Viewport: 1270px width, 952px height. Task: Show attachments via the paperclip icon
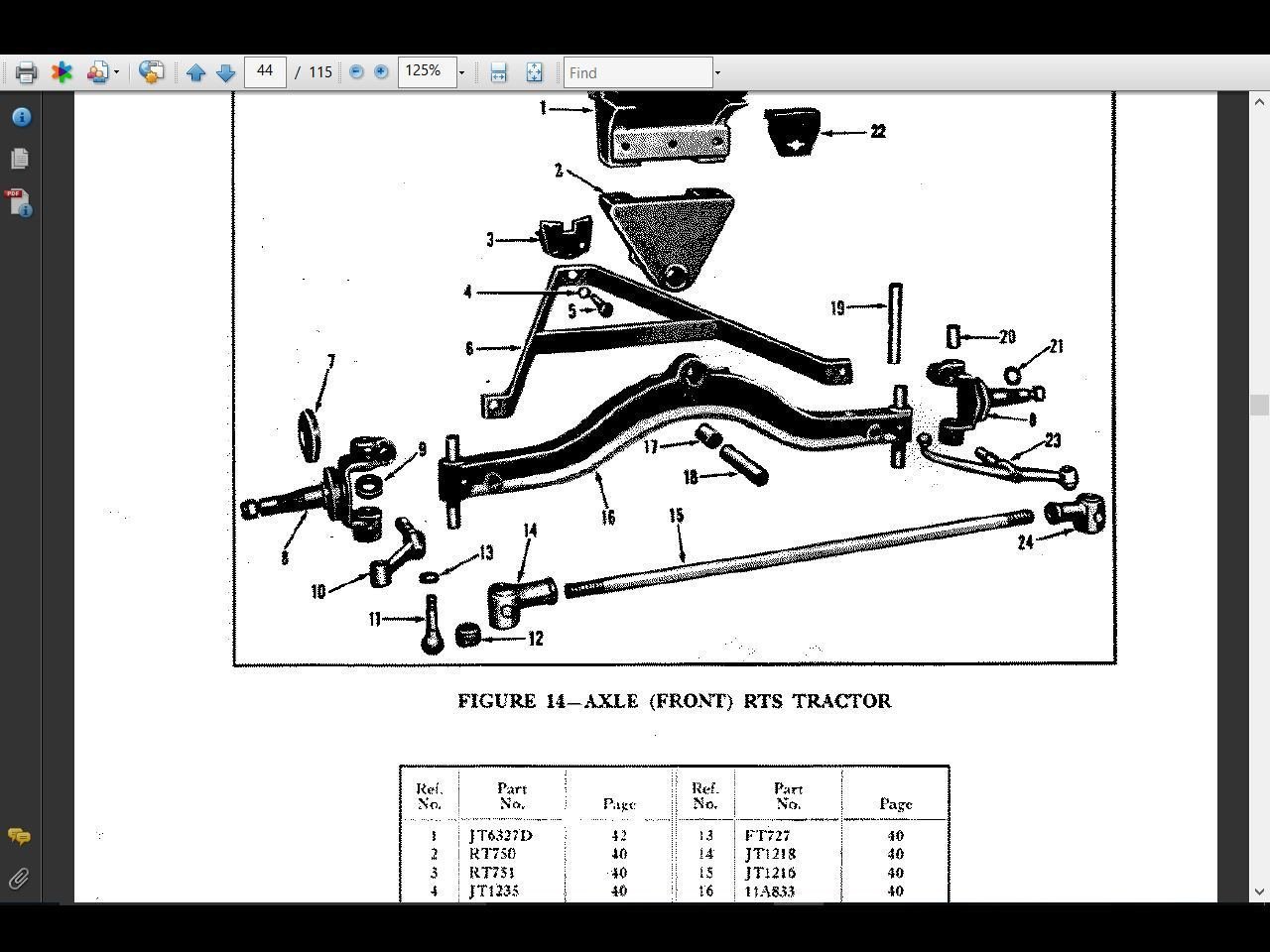(x=17, y=879)
